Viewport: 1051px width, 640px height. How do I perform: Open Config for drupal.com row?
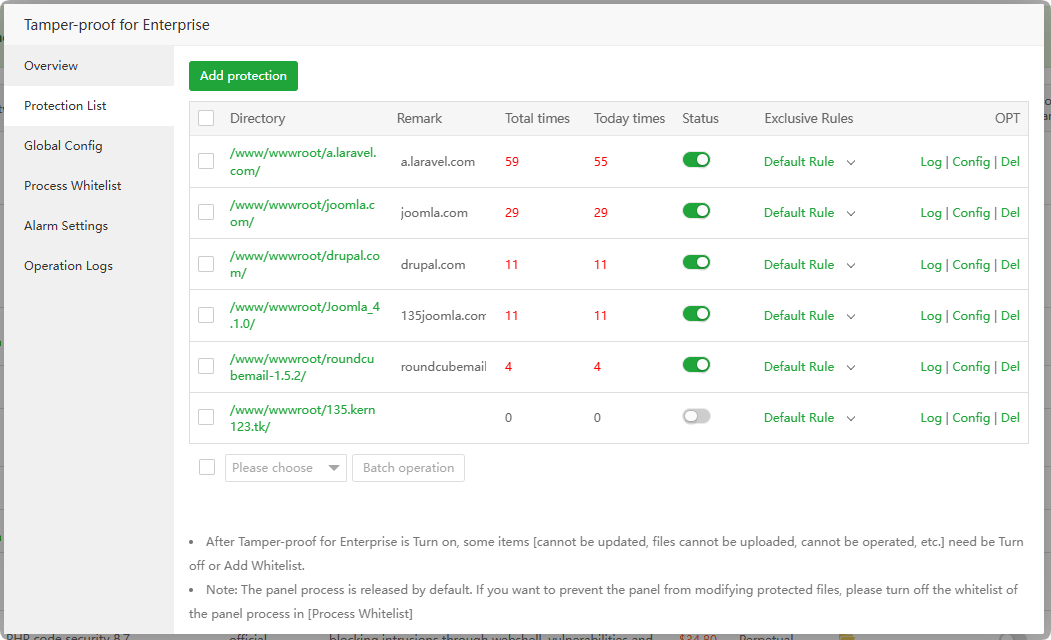click(971, 265)
